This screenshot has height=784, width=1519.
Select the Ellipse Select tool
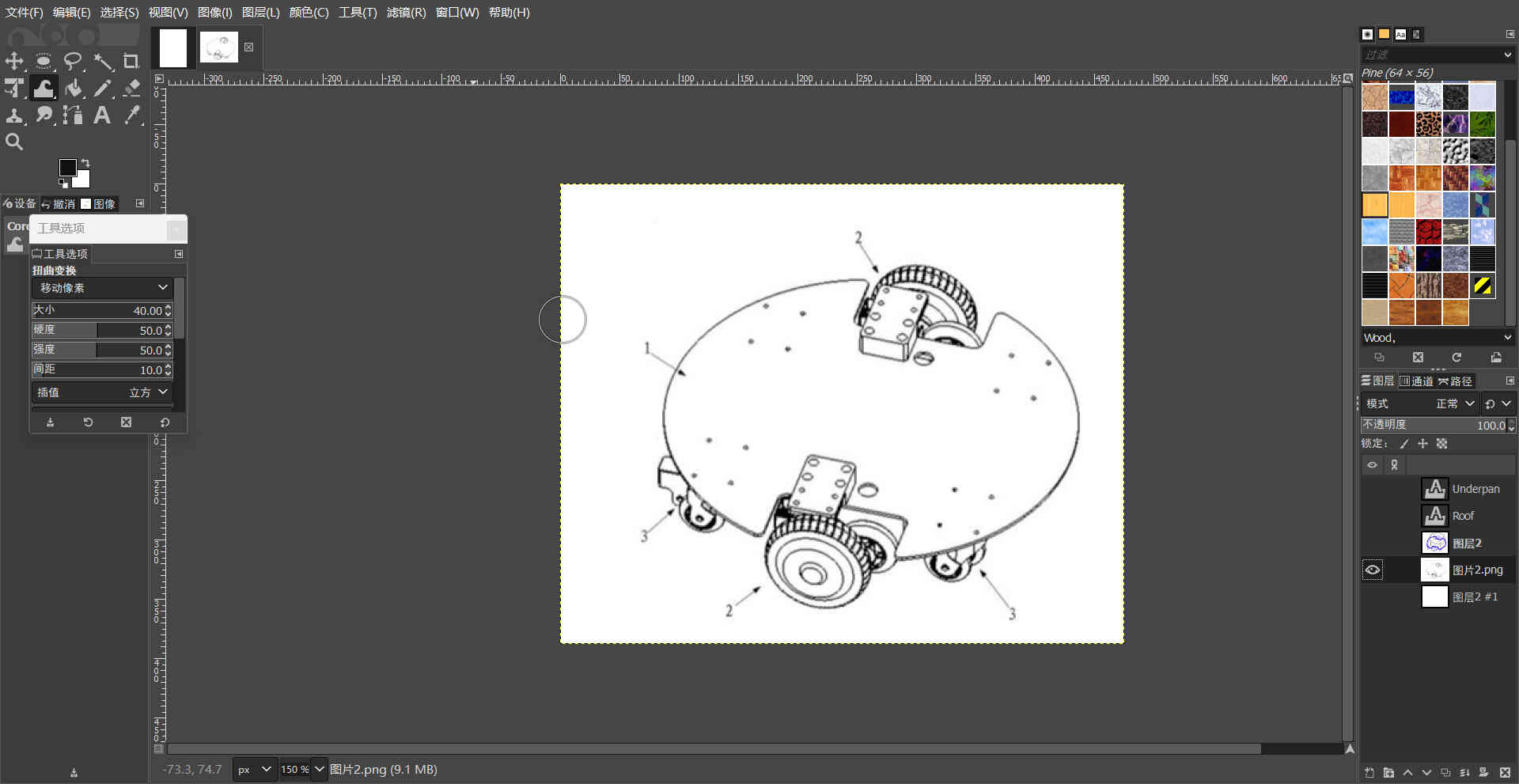tap(44, 61)
